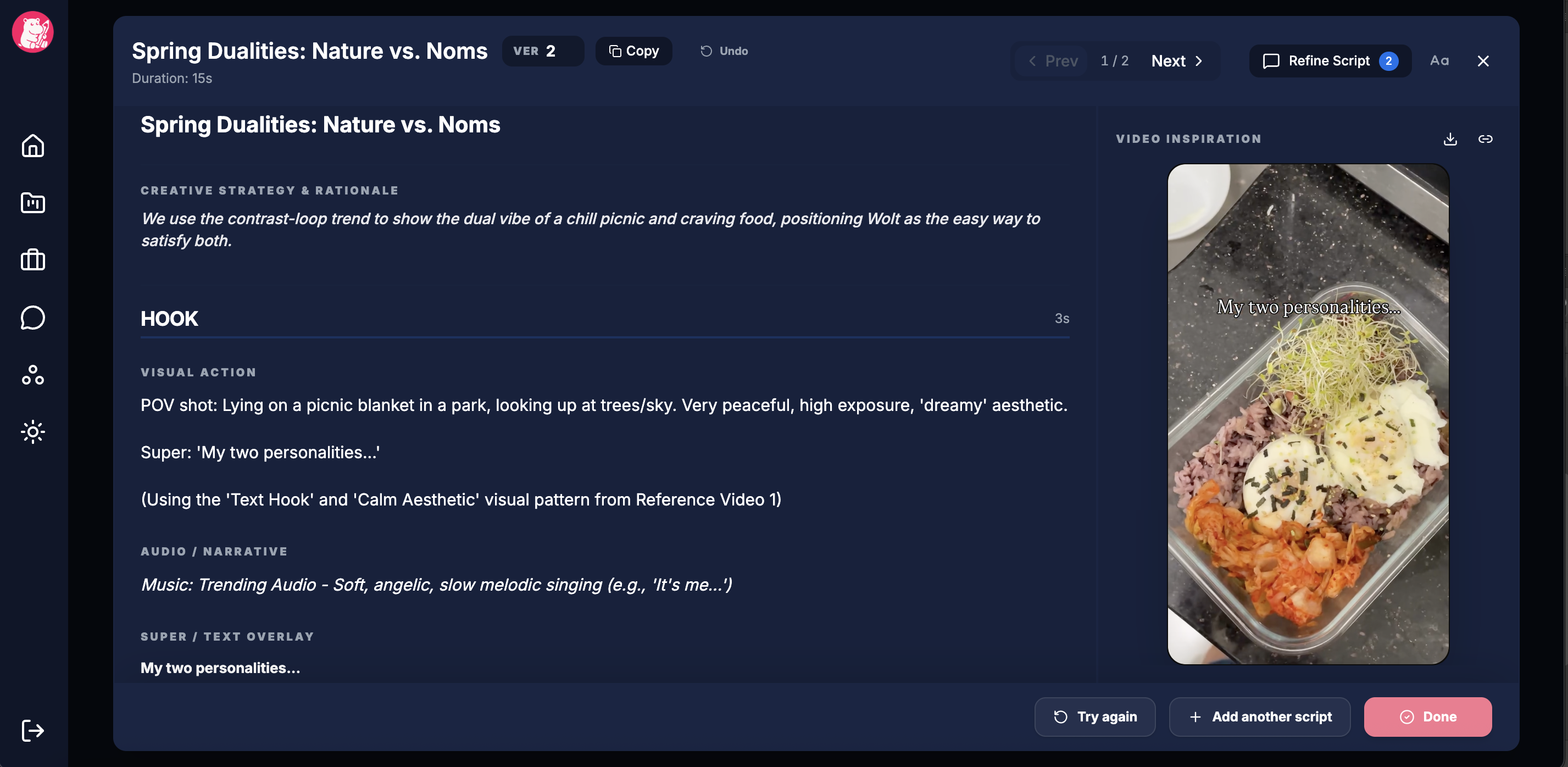The image size is (1568, 767).
Task: Copy the video inspiration link
Action: tap(1485, 139)
